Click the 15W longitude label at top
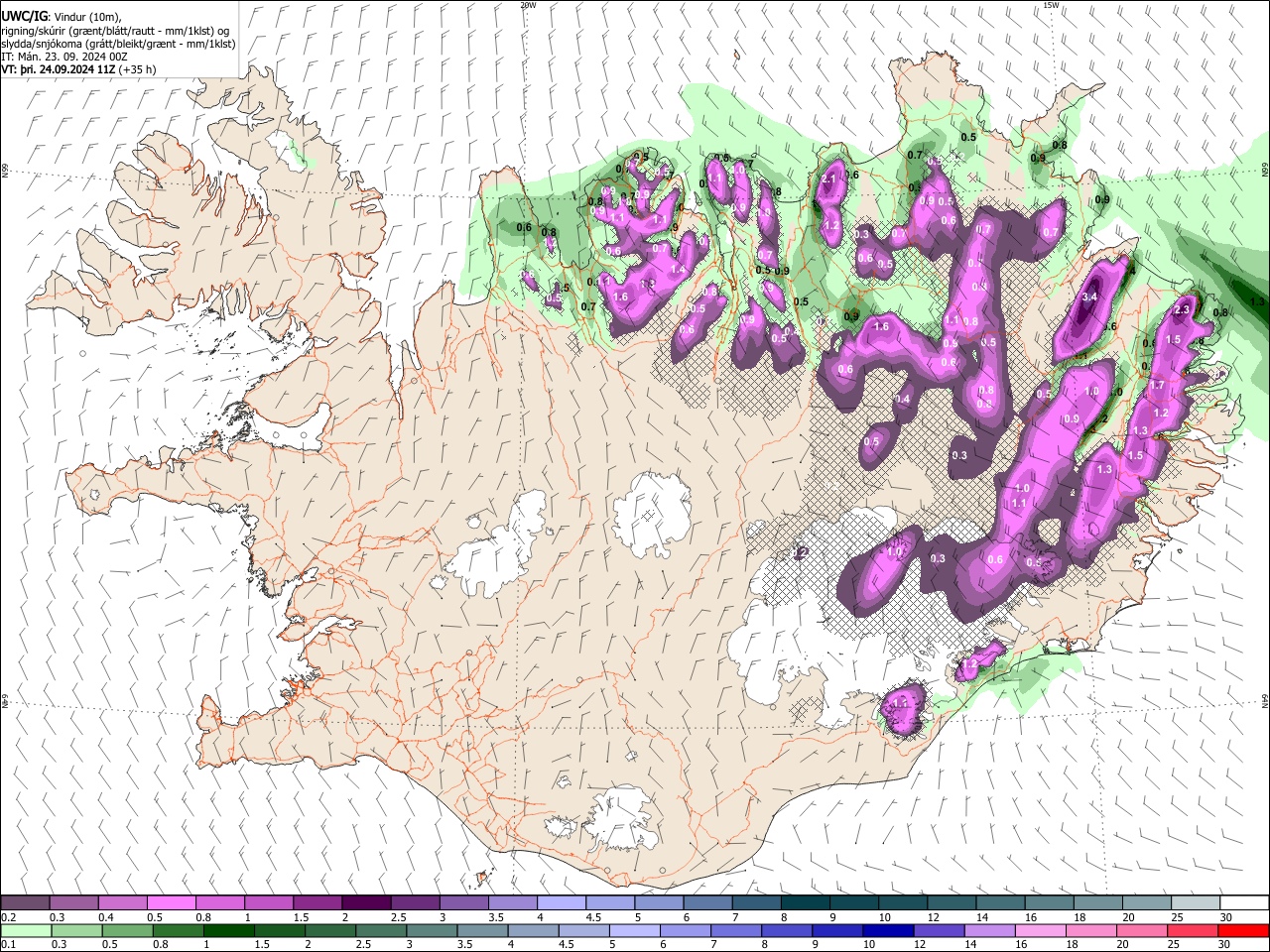This screenshot has height=952, width=1270. click(1051, 5)
